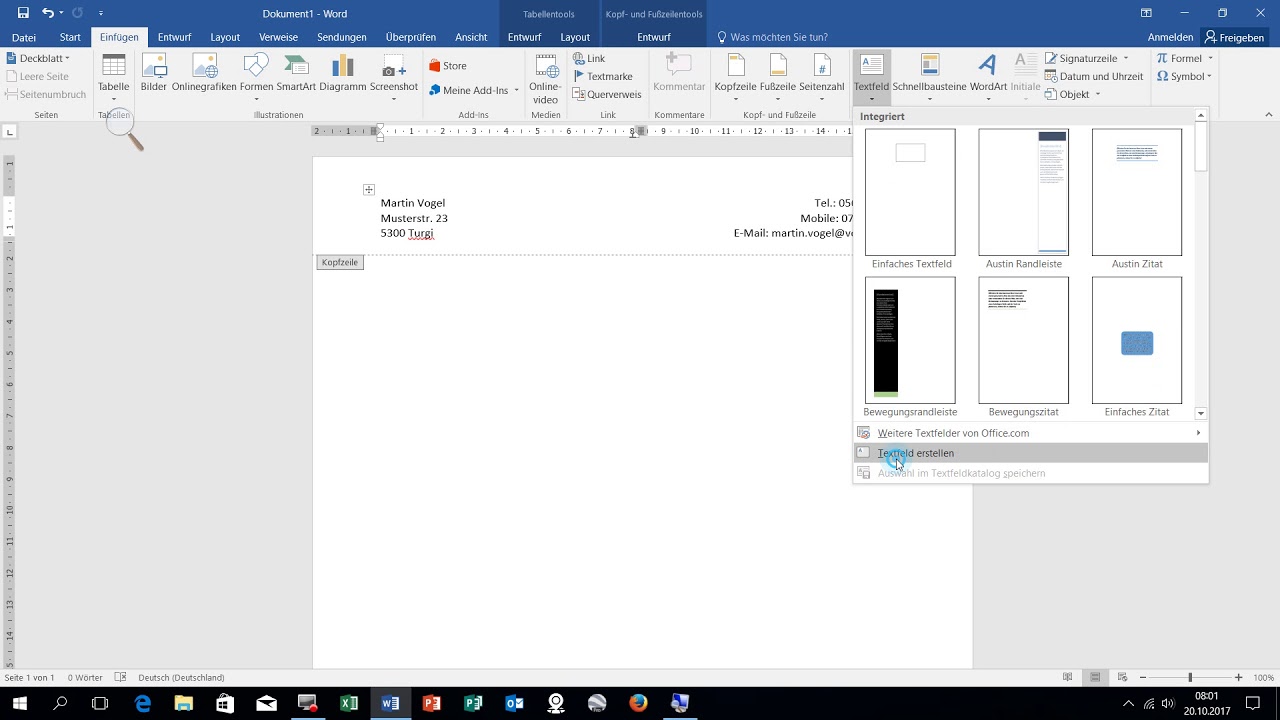Switch to the Verweise tab
Image resolution: width=1280 pixels, height=720 pixels.
[x=279, y=37]
